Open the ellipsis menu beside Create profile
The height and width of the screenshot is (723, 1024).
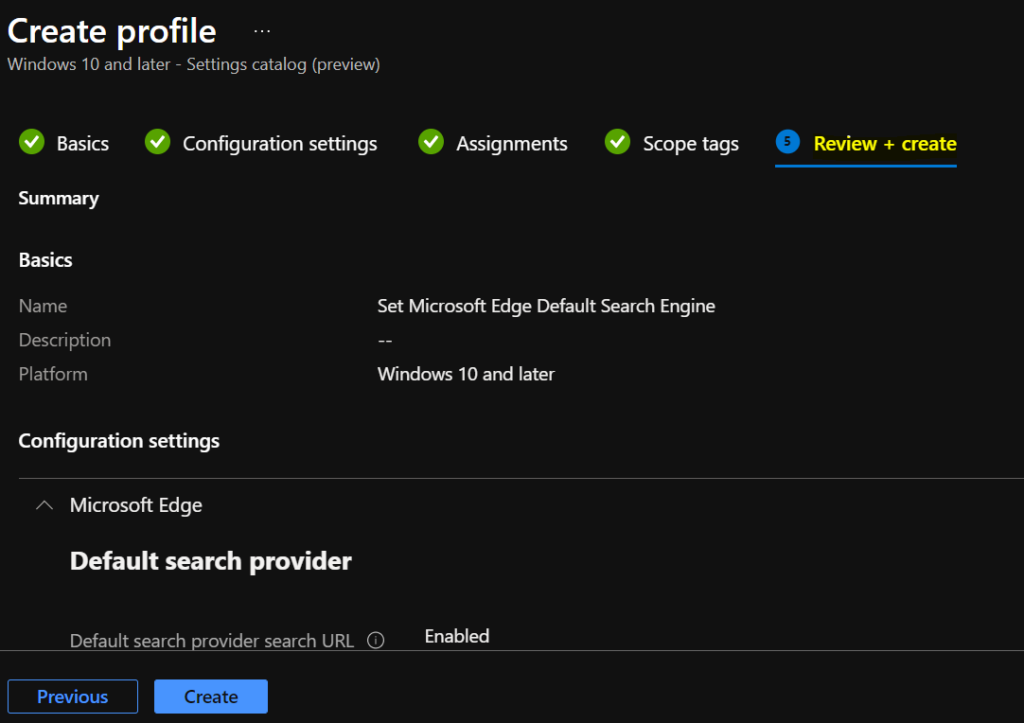click(x=262, y=31)
